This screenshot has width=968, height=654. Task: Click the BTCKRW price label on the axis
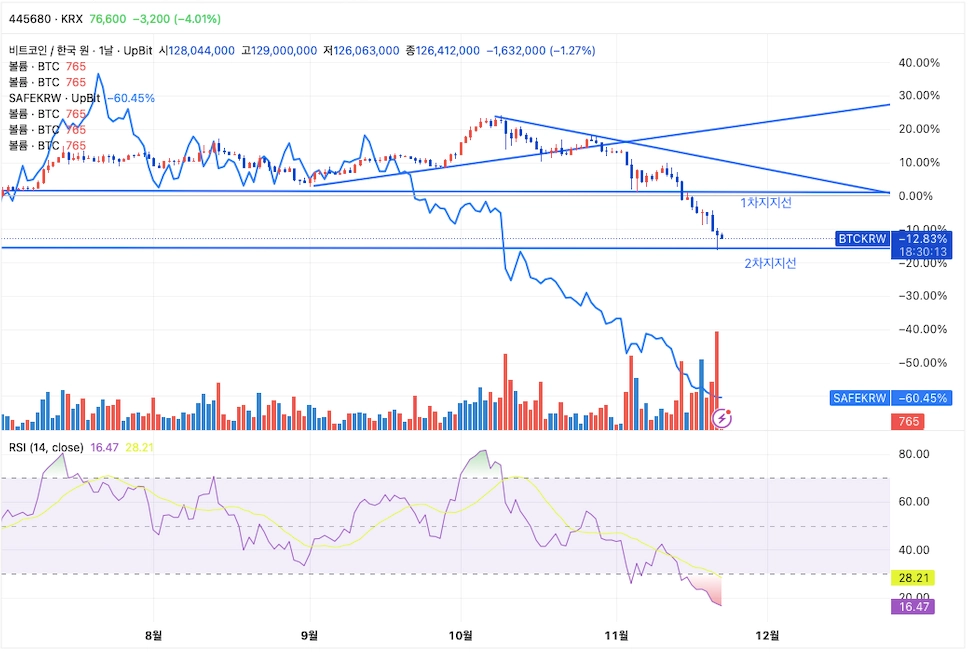click(x=862, y=238)
